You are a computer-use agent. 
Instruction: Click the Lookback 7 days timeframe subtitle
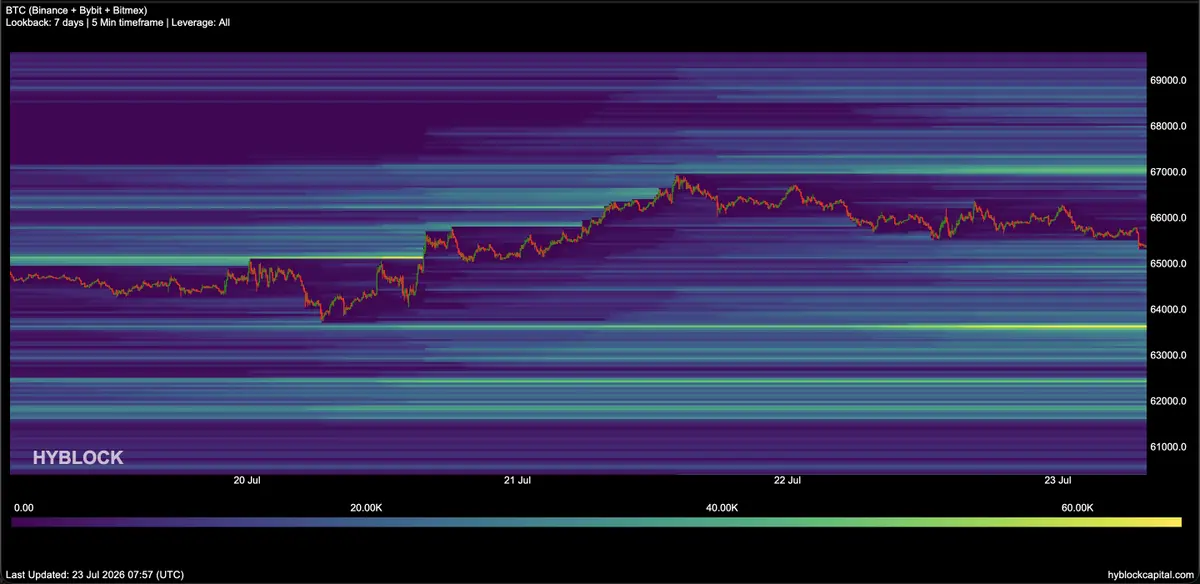click(117, 22)
